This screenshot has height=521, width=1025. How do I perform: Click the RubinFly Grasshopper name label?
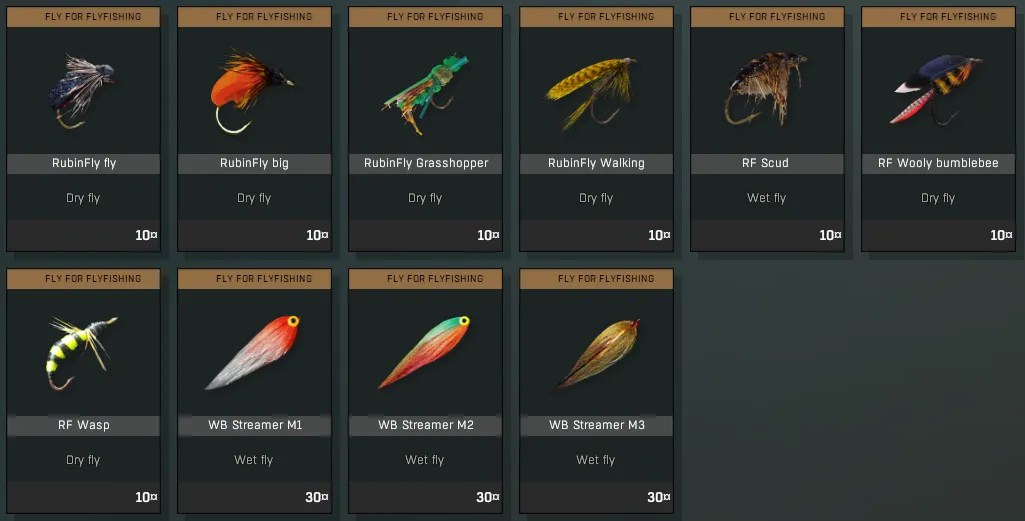(x=426, y=163)
